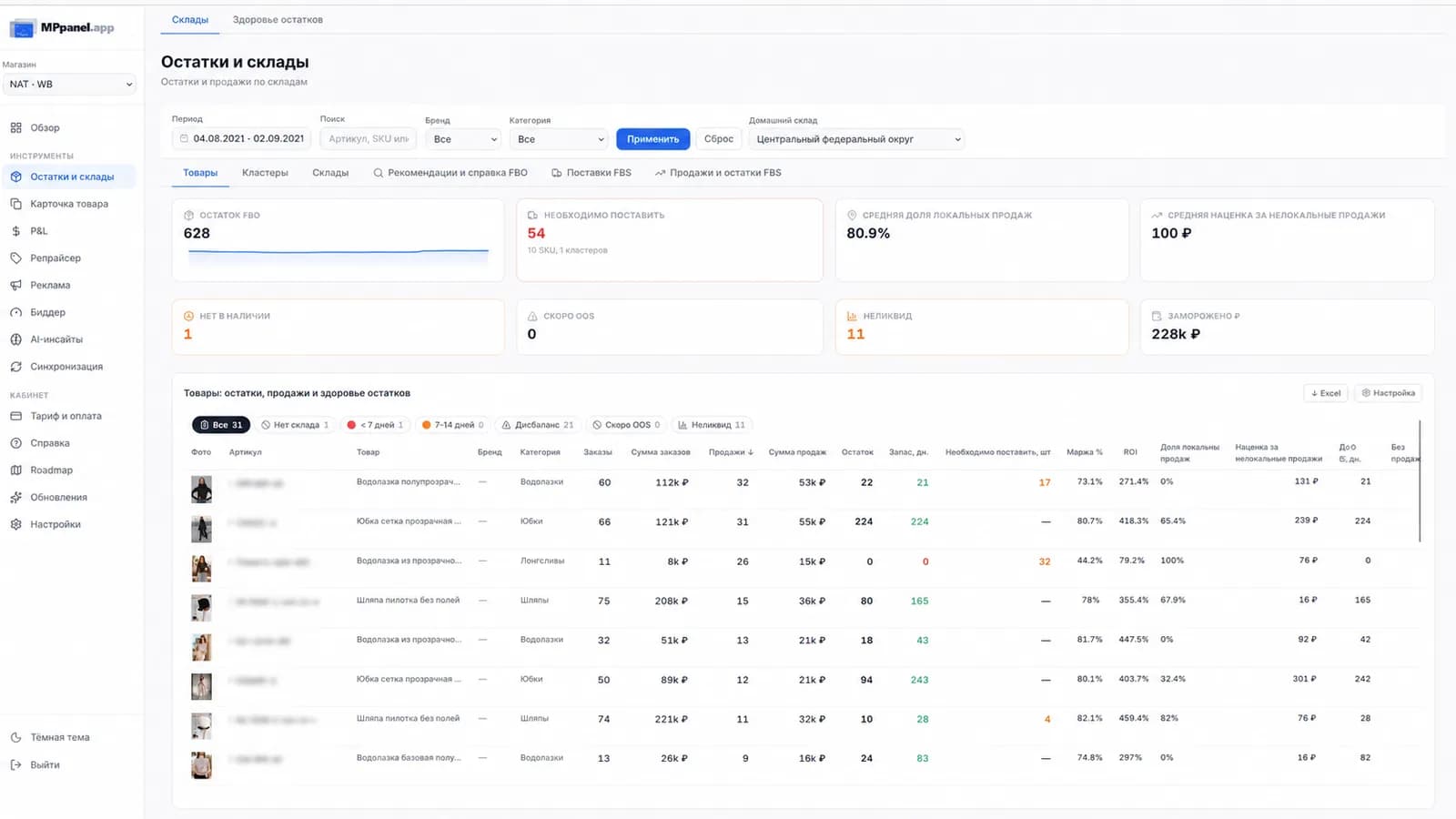Filter by Нет склада chip

295,425
